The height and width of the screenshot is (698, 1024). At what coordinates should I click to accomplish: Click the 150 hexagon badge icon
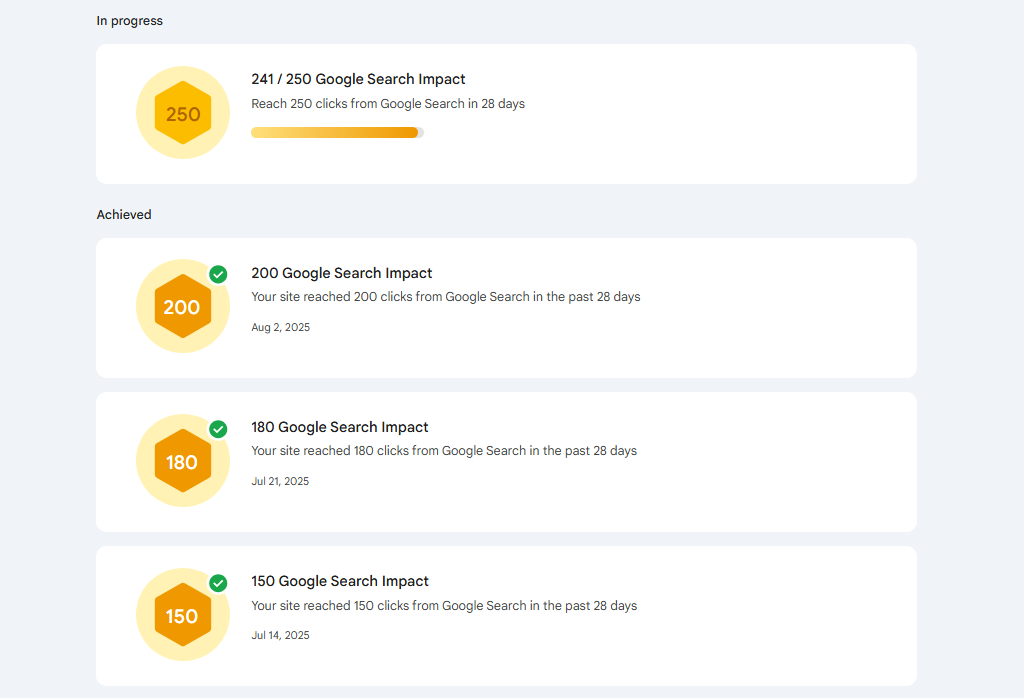click(183, 615)
